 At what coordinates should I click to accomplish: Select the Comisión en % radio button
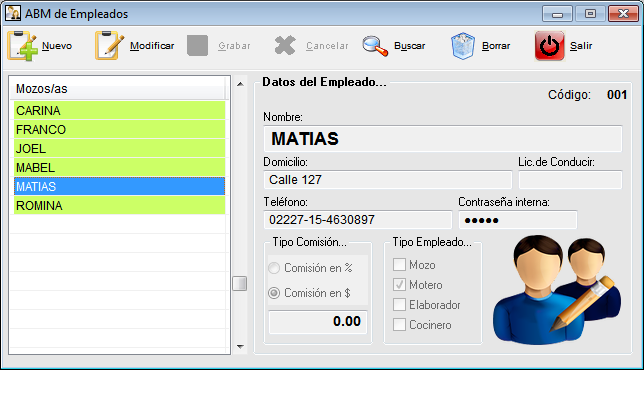click(274, 268)
